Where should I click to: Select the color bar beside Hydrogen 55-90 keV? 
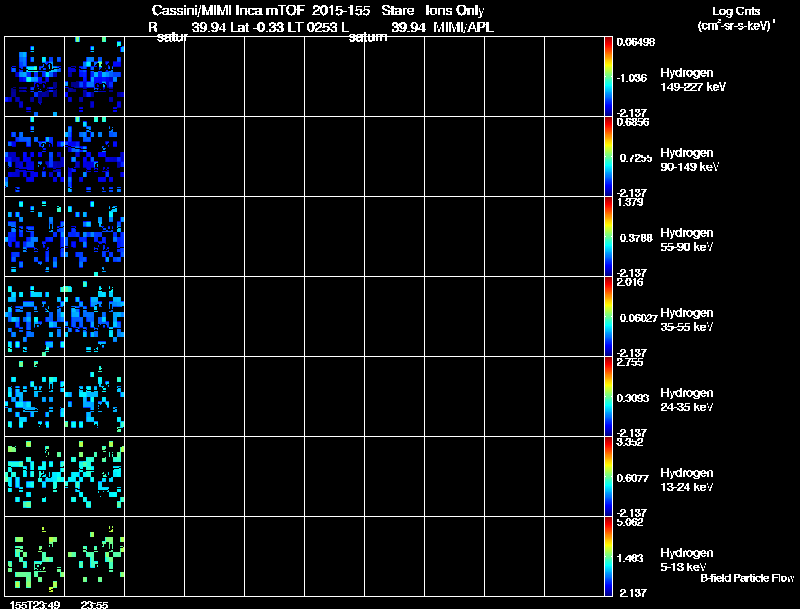608,237
